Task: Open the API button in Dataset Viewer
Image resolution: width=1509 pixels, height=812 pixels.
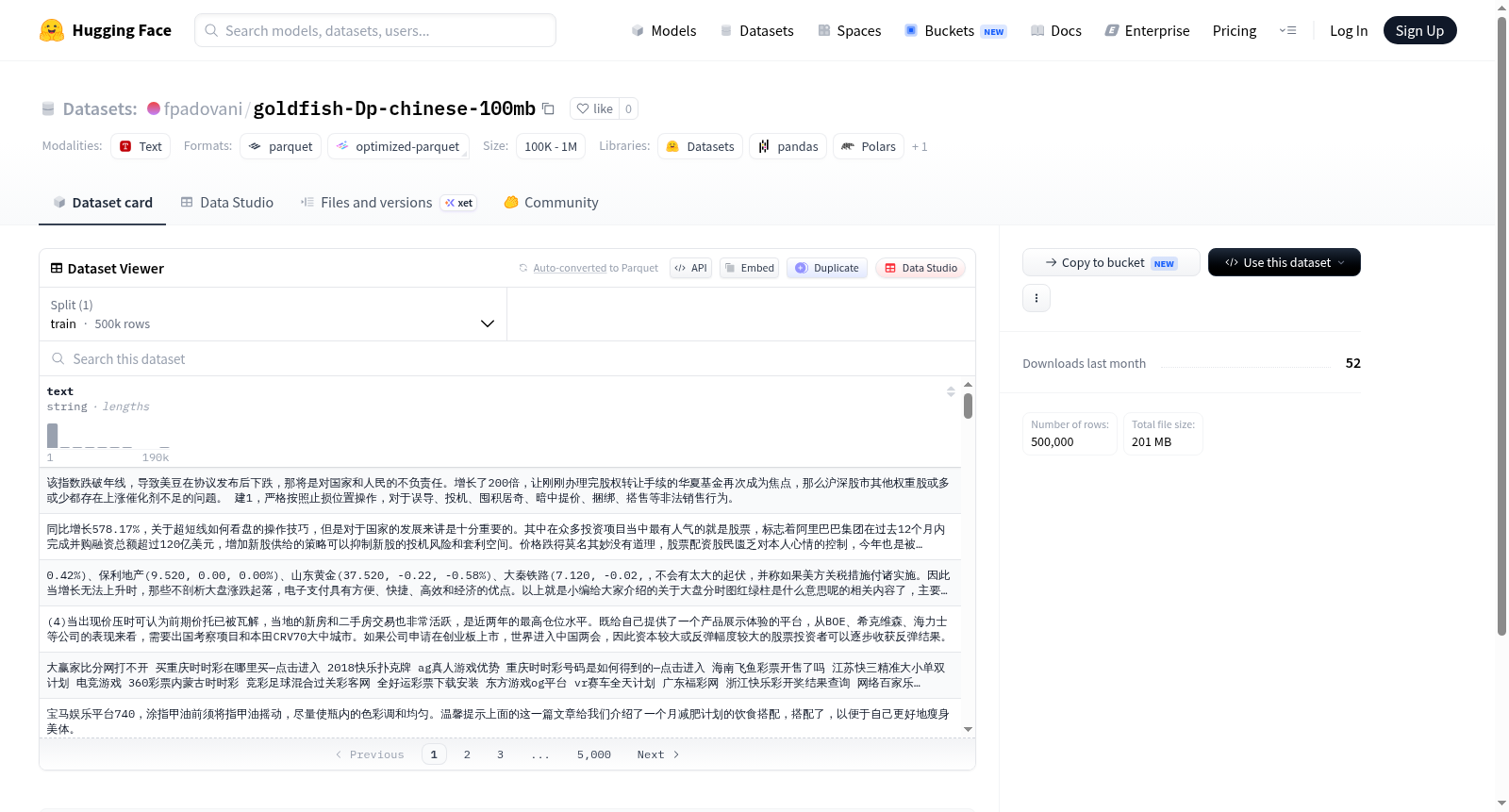Action: (690, 268)
